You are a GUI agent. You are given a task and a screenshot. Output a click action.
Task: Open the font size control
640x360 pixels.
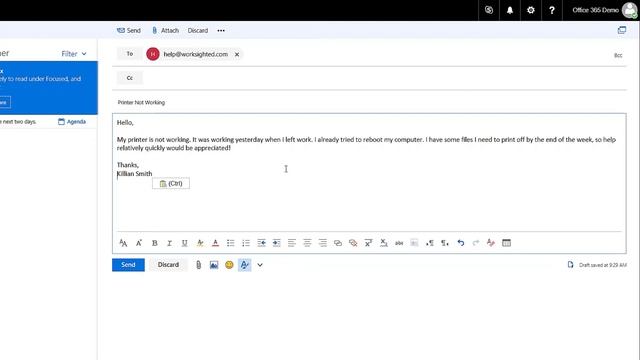[139, 243]
